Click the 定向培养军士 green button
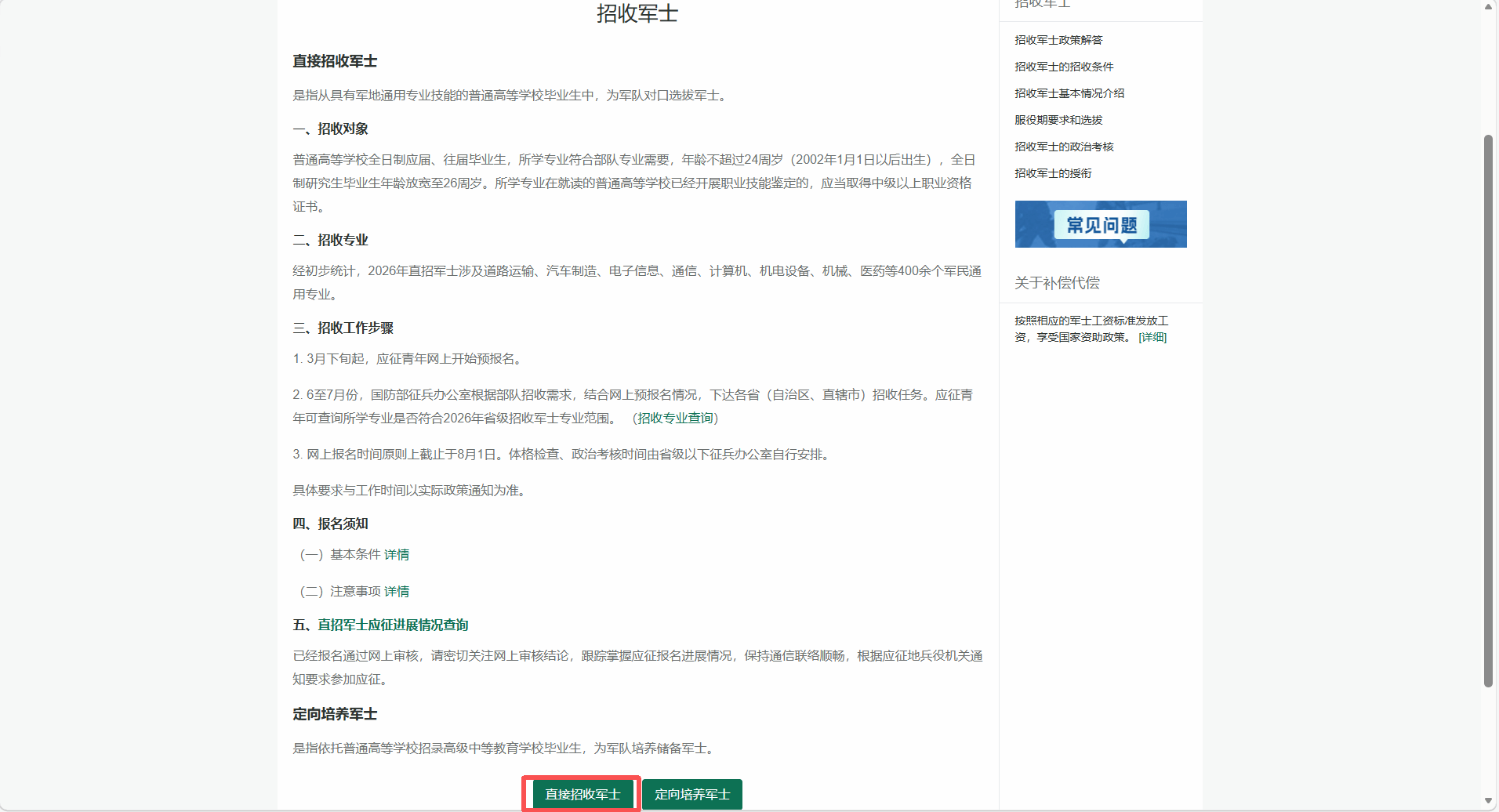The image size is (1499, 812). (x=691, y=794)
